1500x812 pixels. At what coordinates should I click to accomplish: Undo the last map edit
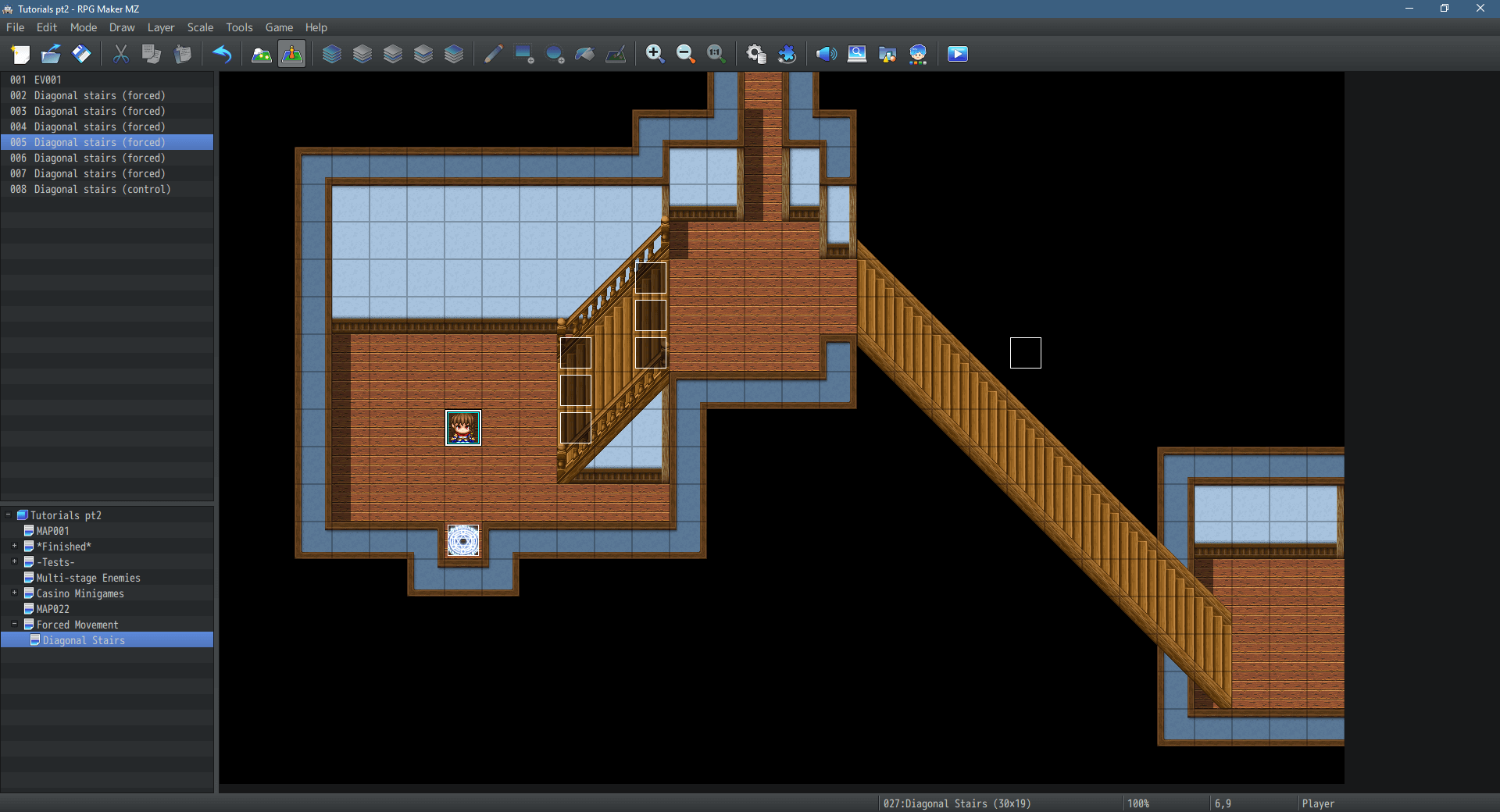pyautogui.click(x=223, y=54)
